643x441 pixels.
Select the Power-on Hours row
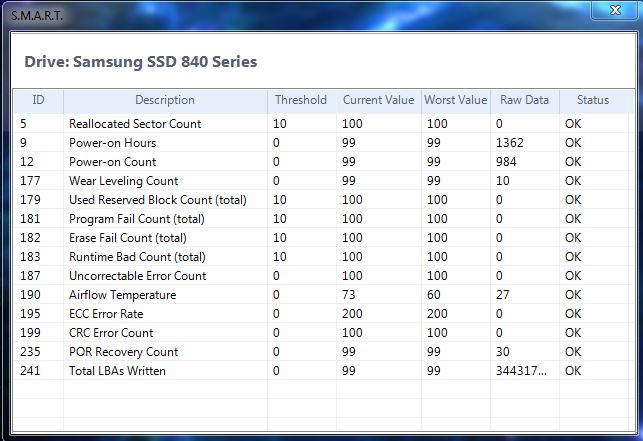point(322,143)
